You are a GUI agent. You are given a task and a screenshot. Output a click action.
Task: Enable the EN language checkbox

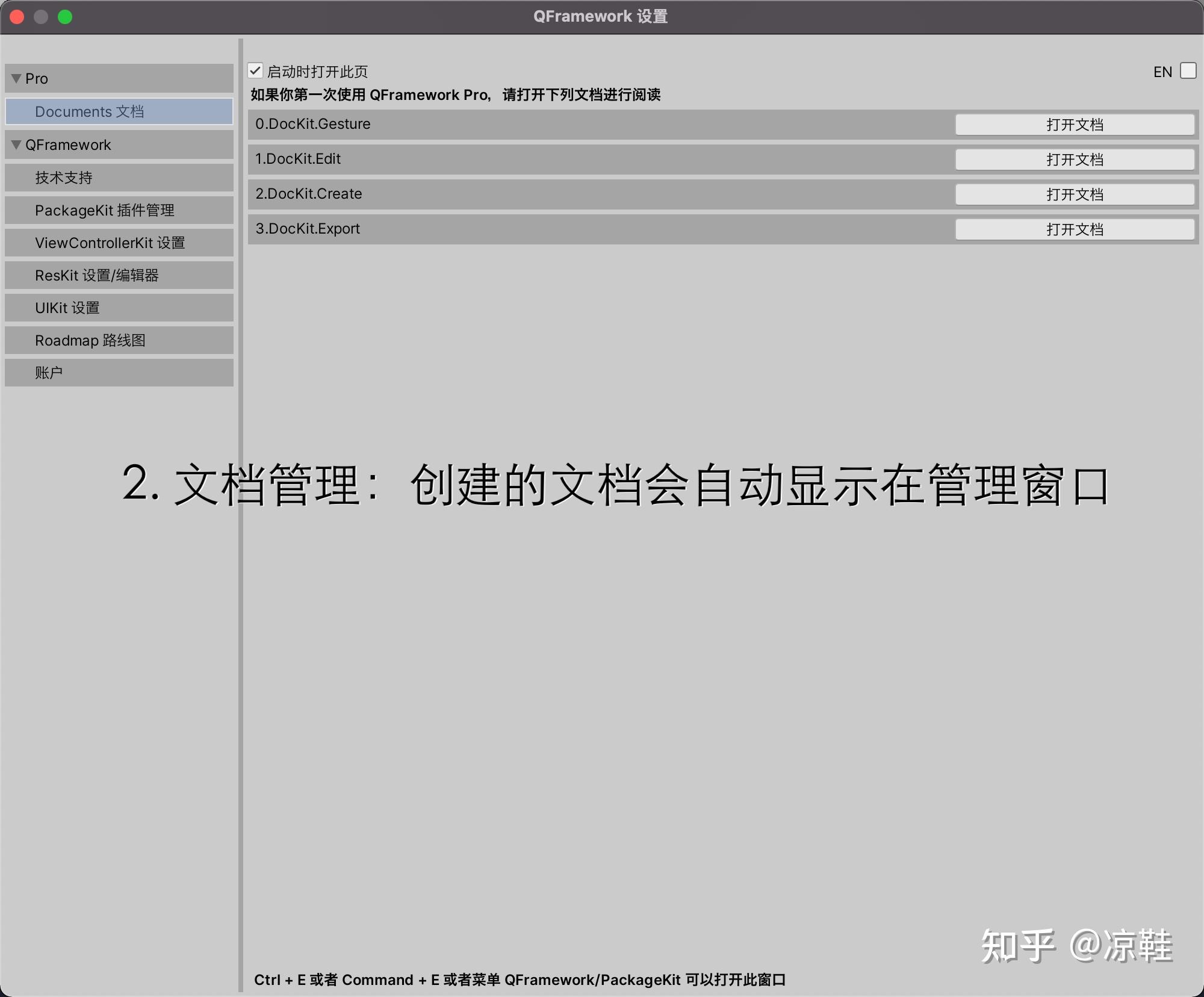tap(1188, 71)
